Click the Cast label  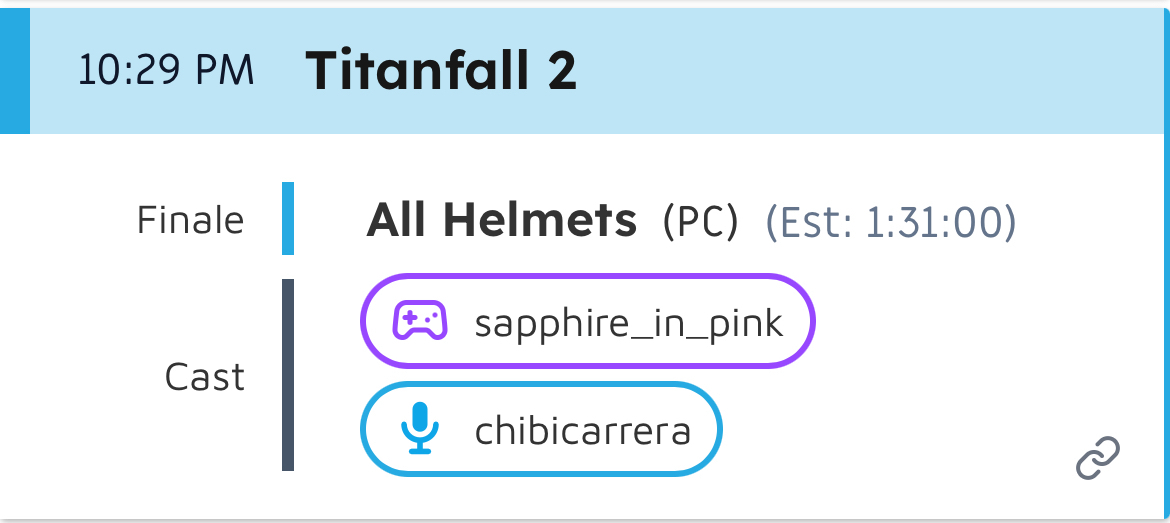pos(204,377)
